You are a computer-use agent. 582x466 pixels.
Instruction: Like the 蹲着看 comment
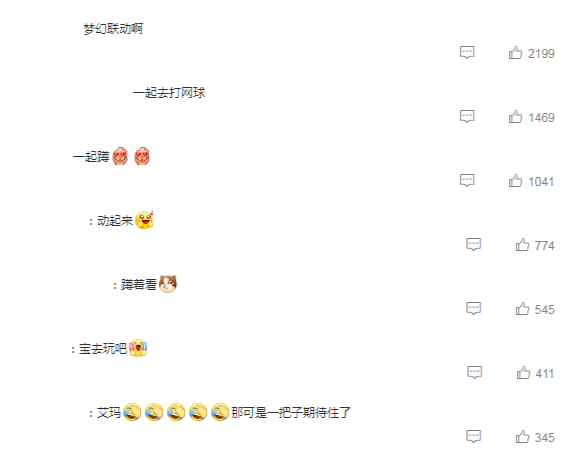click(x=522, y=308)
